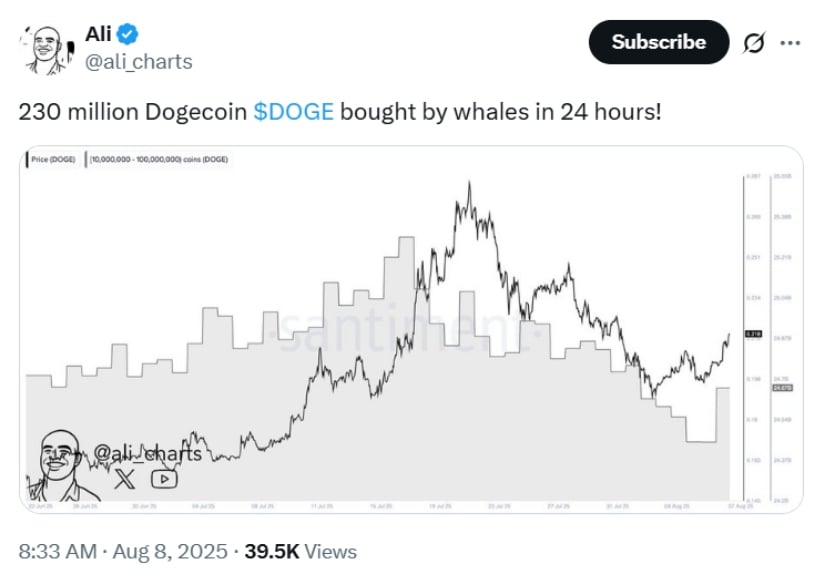Click the Grok slashed-circle icon

[x=753, y=43]
